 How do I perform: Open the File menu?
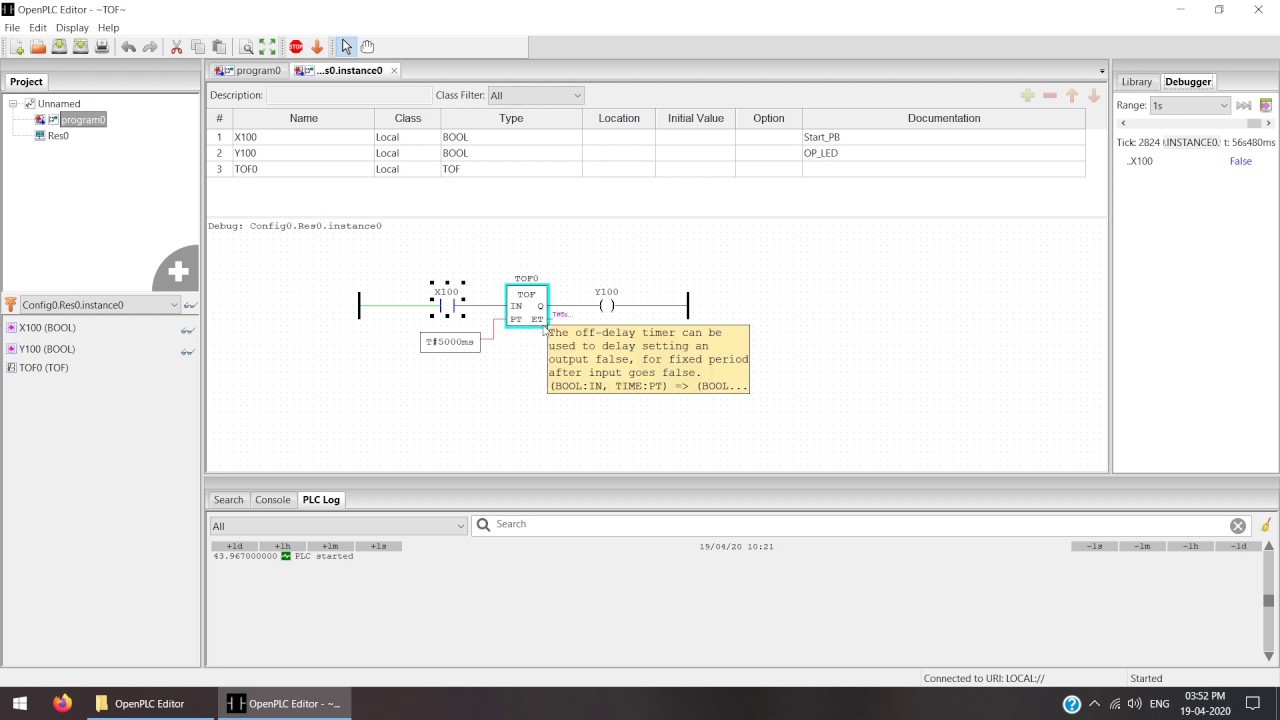12,27
